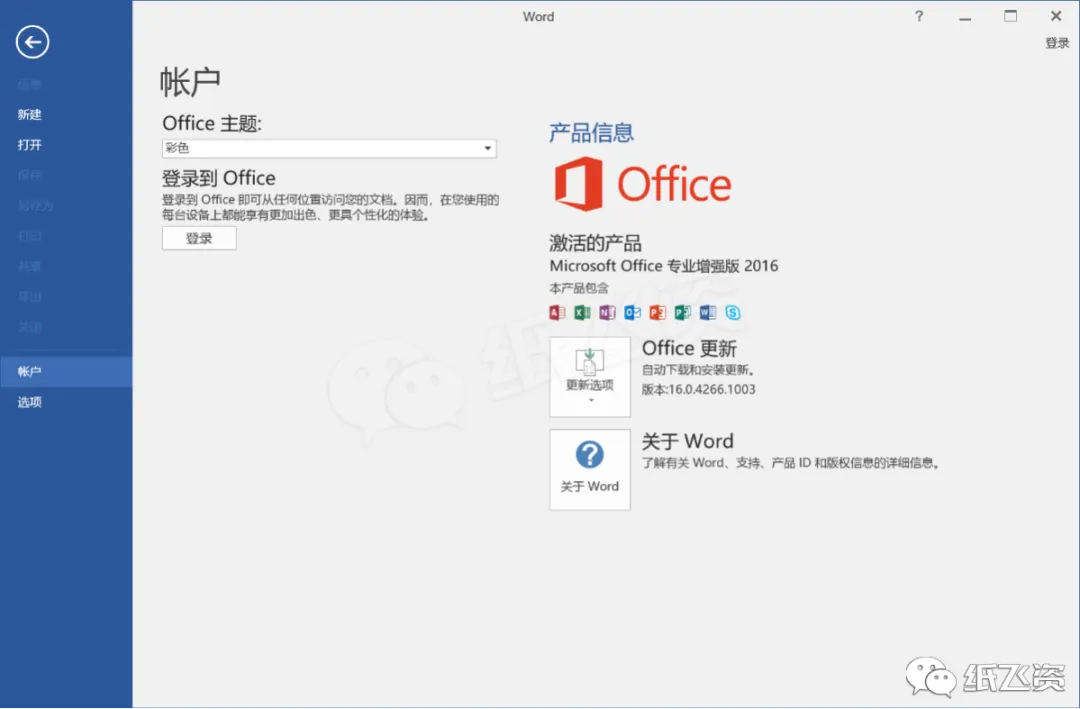Click the OneNote app icon
This screenshot has height=709, width=1080.
(x=607, y=313)
